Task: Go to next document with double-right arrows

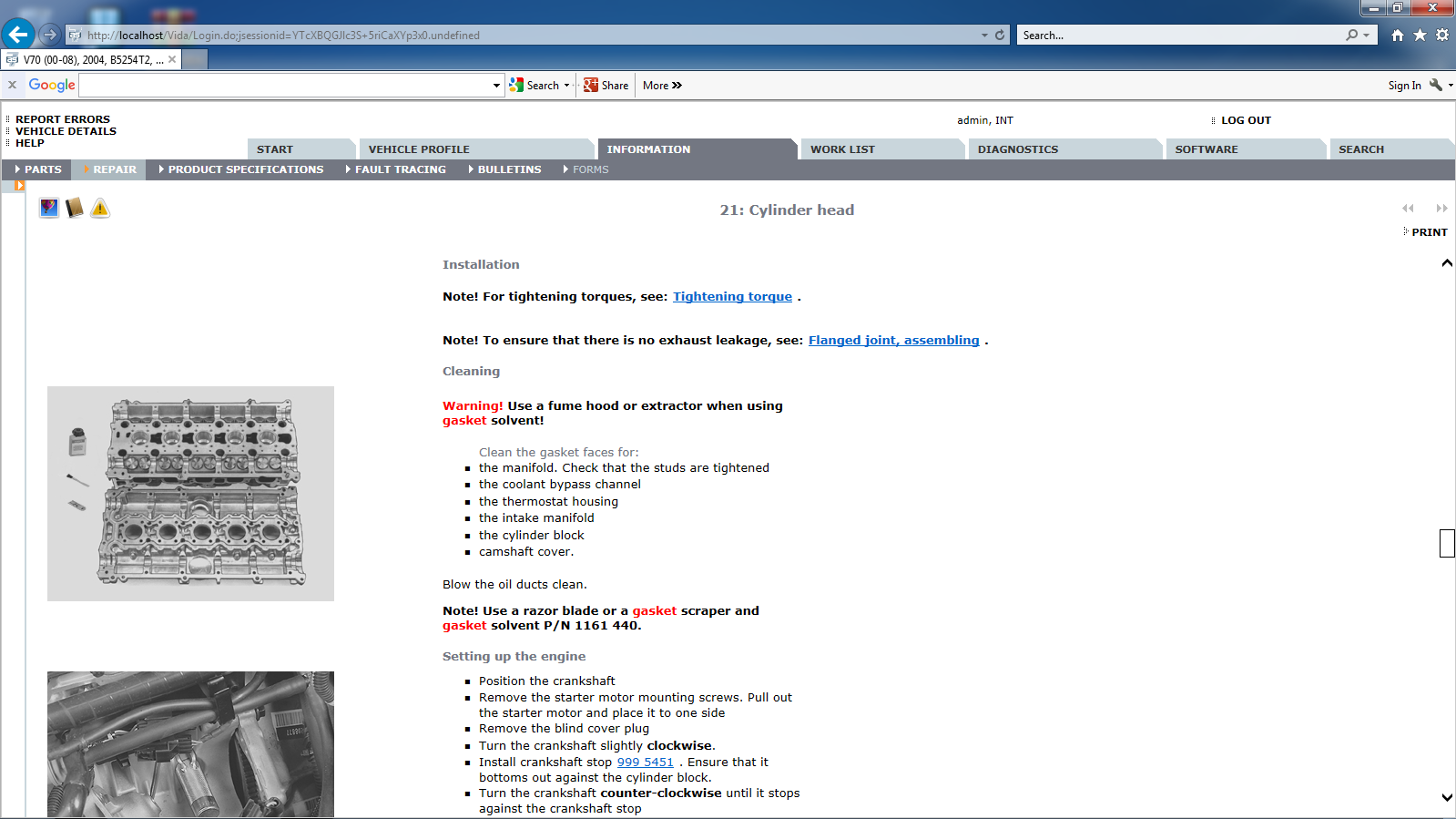Action: click(1441, 209)
